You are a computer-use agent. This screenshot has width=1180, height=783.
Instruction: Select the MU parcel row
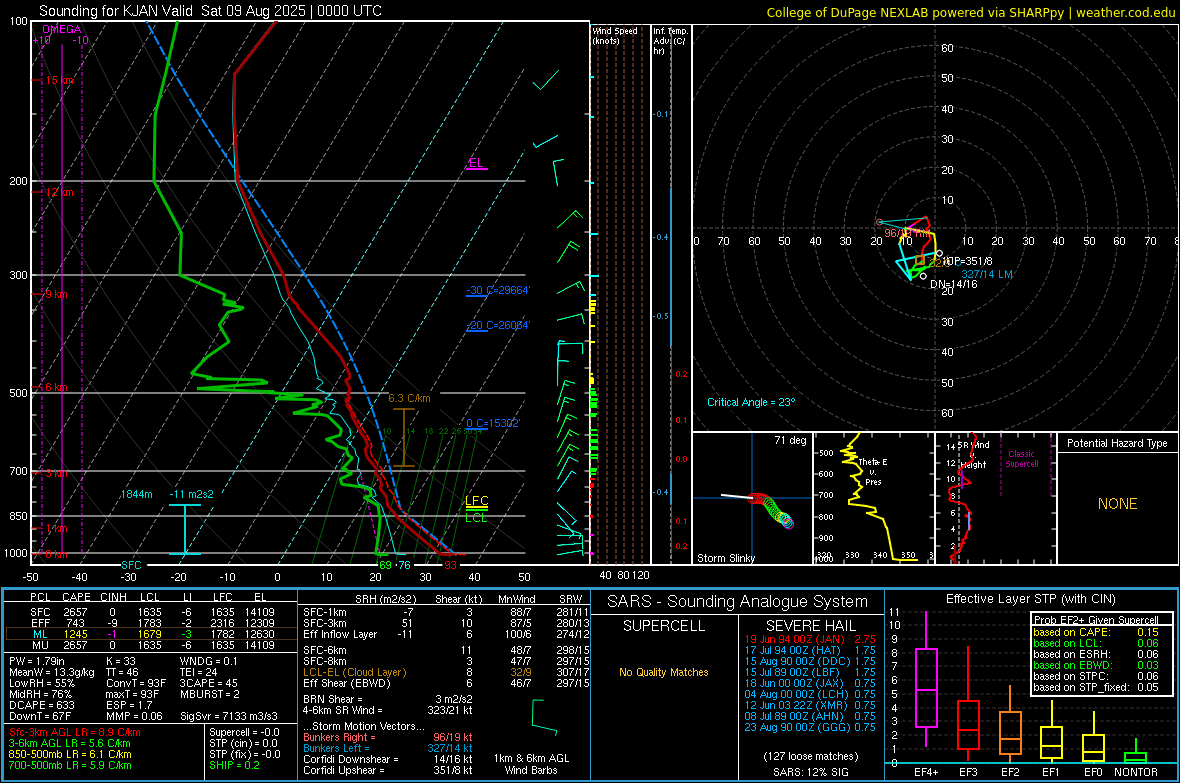pos(151,645)
